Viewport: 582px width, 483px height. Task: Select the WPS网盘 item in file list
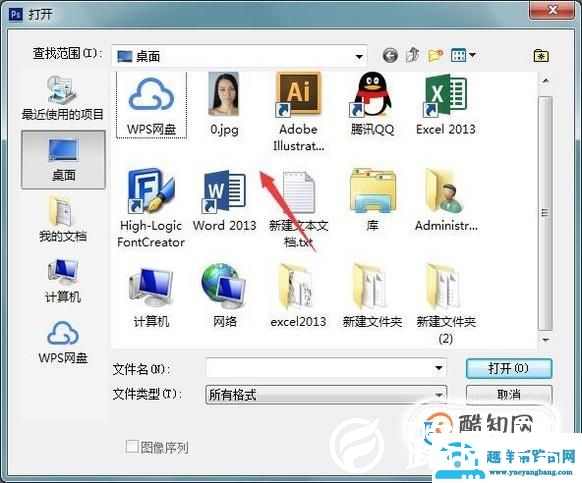point(151,105)
